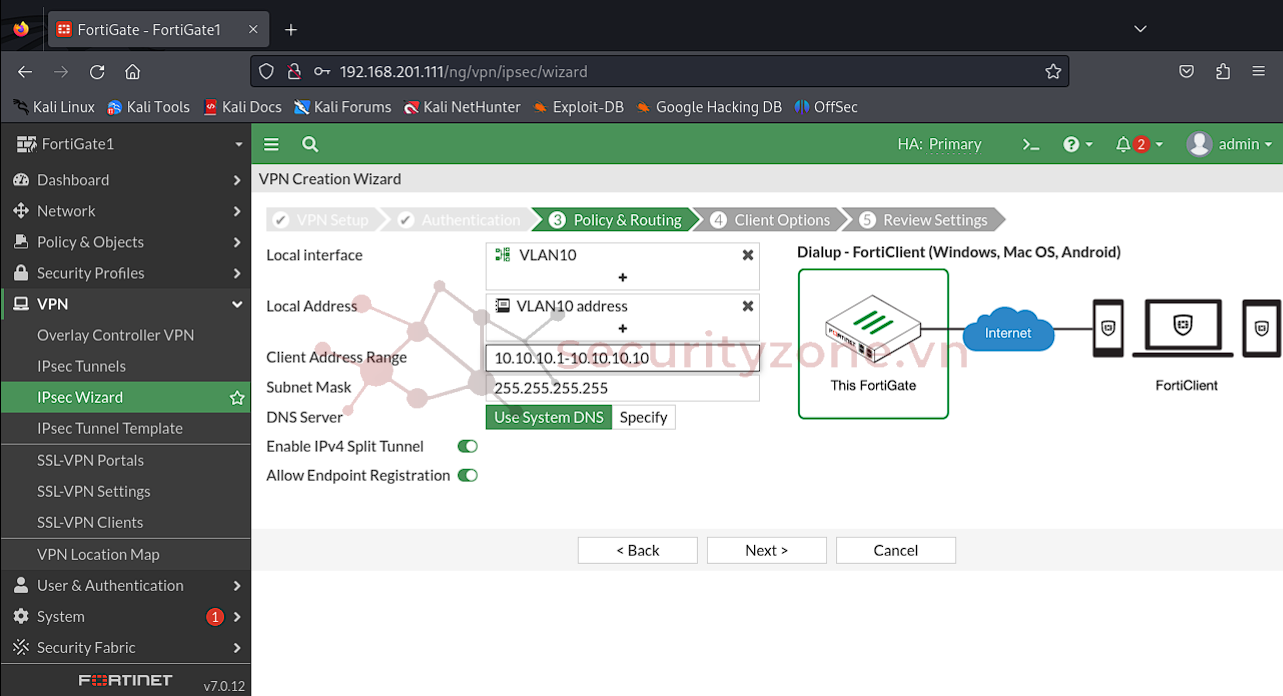Go to Authentication wizard step
1283x696 pixels.
point(461,220)
